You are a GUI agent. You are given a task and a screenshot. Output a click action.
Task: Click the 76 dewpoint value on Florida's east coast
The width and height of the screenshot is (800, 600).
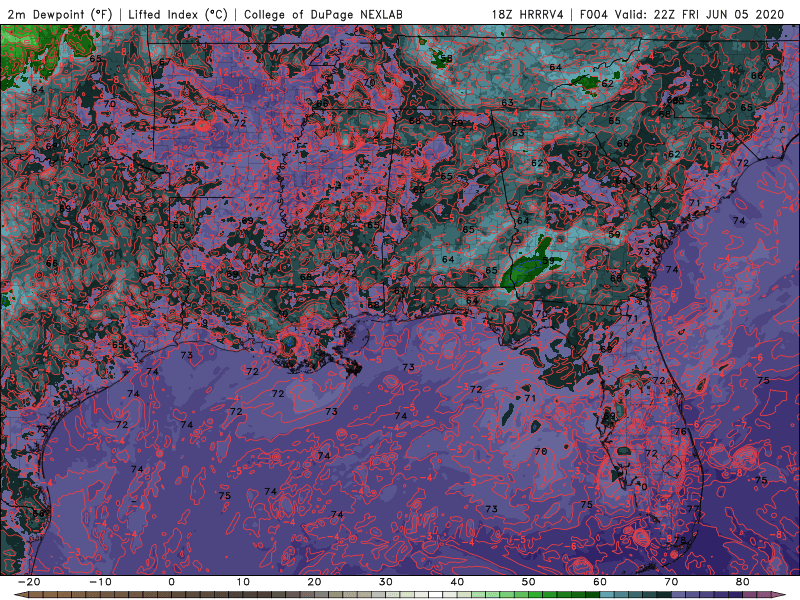click(681, 431)
